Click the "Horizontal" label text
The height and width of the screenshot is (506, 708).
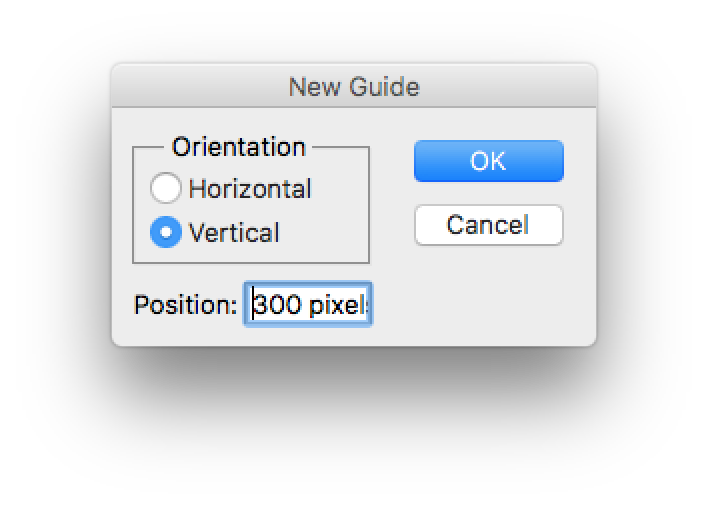[250, 188]
